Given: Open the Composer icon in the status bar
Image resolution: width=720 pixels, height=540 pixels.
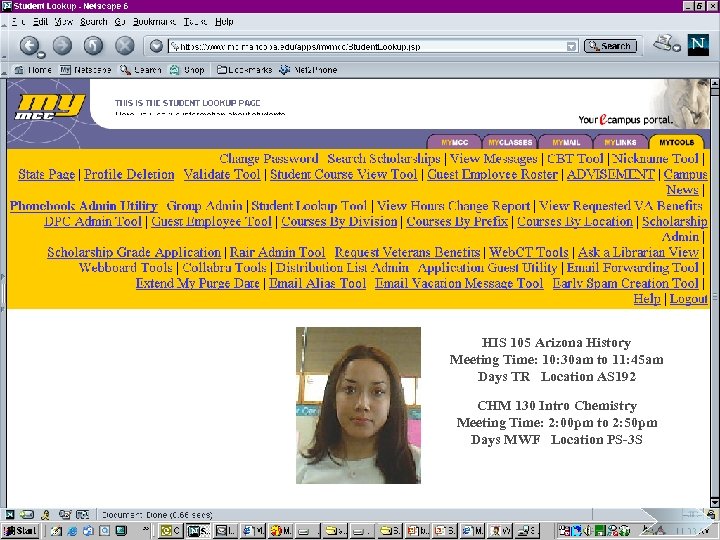Looking at the screenshot, I should 65,515.
